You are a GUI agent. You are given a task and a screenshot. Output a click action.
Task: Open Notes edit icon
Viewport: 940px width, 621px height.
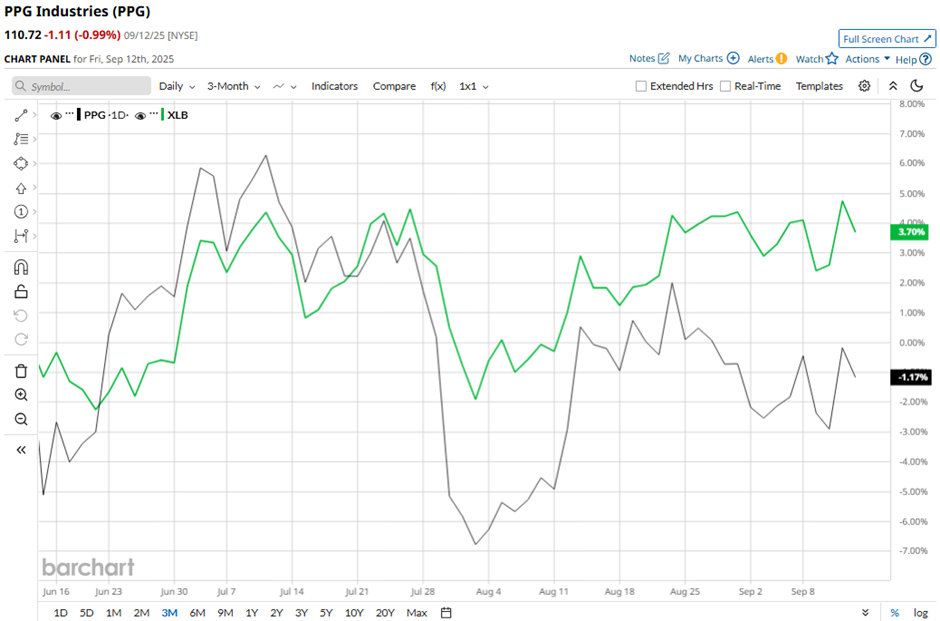(664, 58)
